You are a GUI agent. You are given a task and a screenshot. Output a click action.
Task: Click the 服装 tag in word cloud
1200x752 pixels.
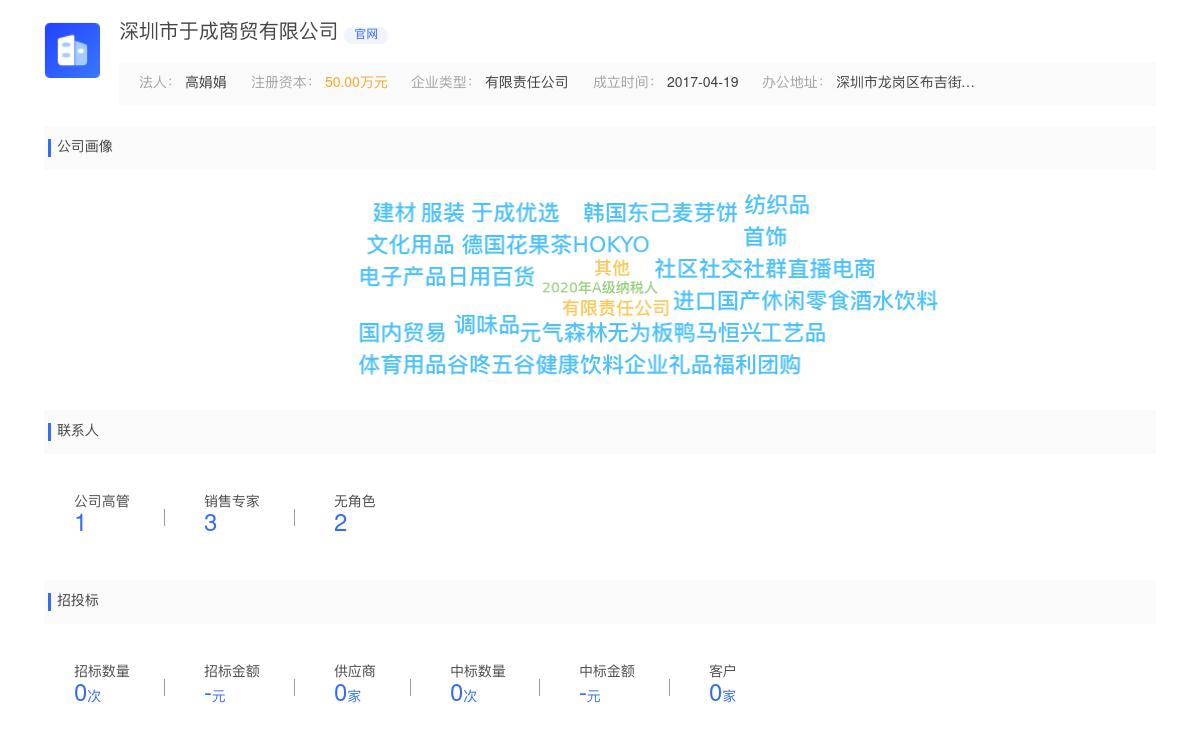[x=443, y=213]
